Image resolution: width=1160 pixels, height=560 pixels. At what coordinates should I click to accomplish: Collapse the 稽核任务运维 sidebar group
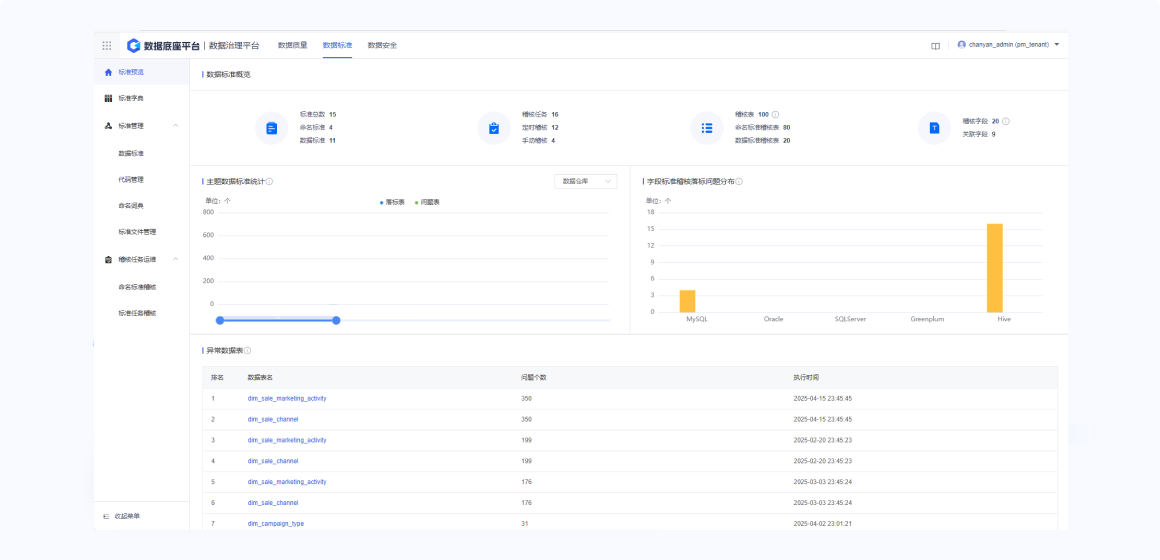(176, 259)
